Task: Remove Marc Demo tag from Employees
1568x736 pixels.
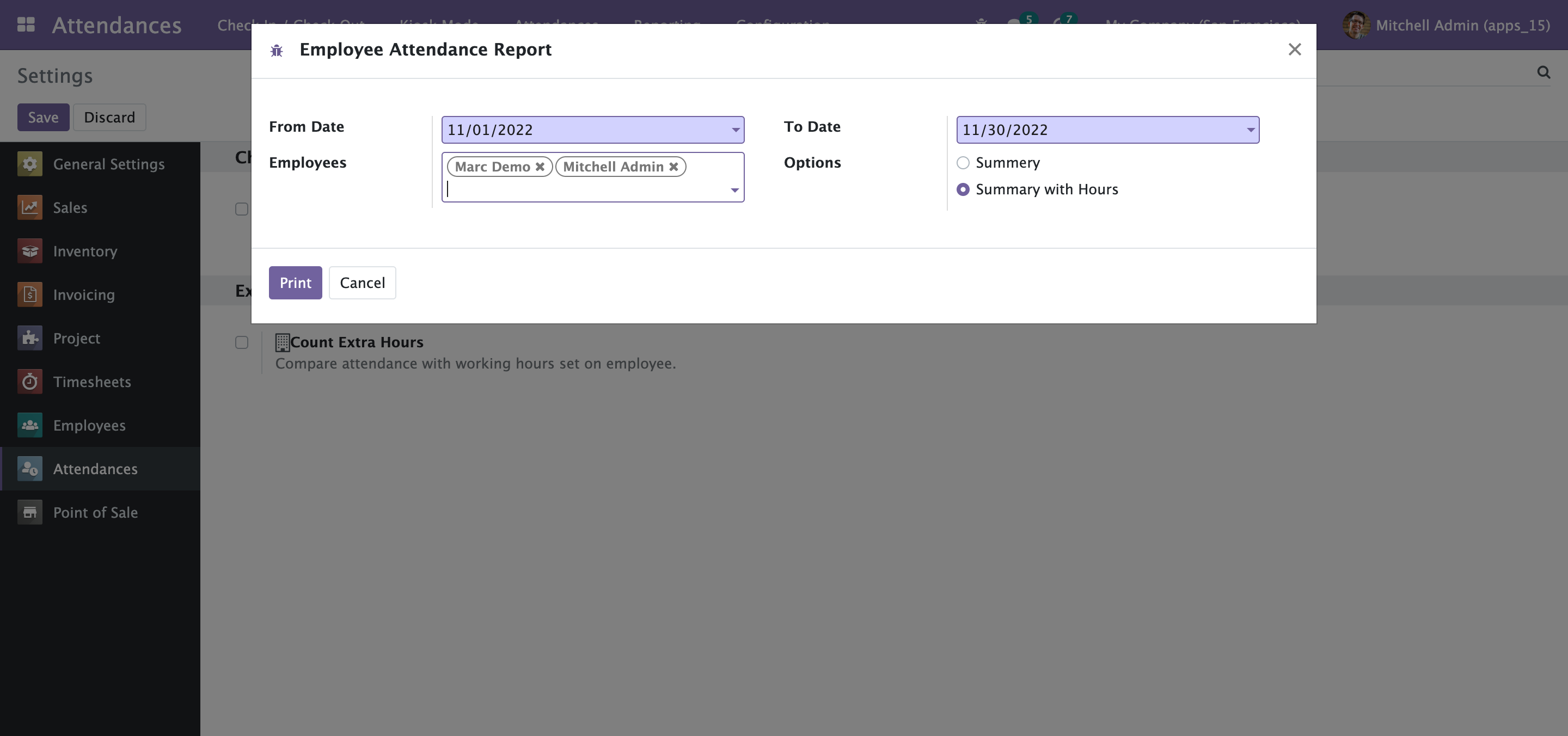Action: (540, 167)
